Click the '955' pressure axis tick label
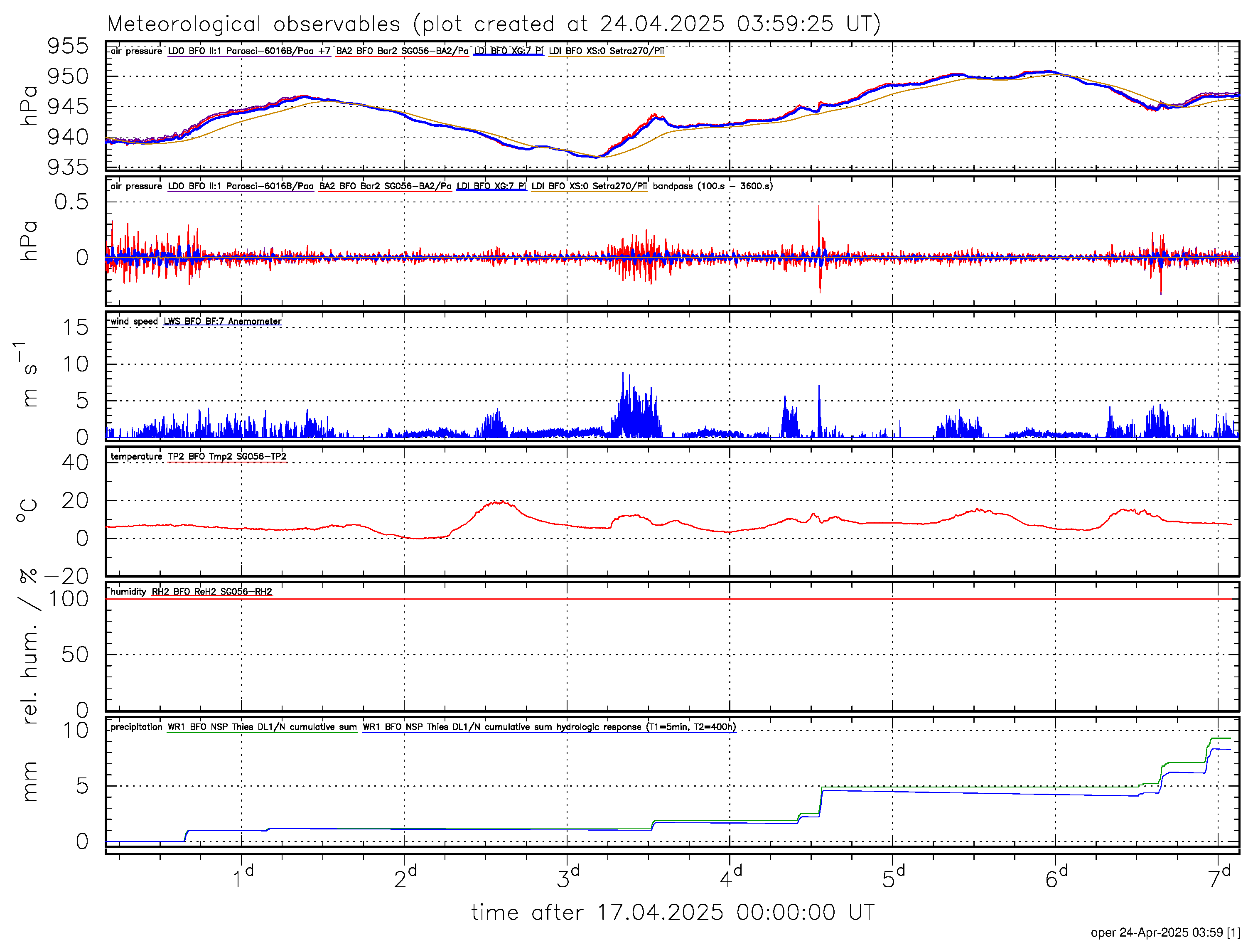1253x952 pixels. pyautogui.click(x=68, y=46)
